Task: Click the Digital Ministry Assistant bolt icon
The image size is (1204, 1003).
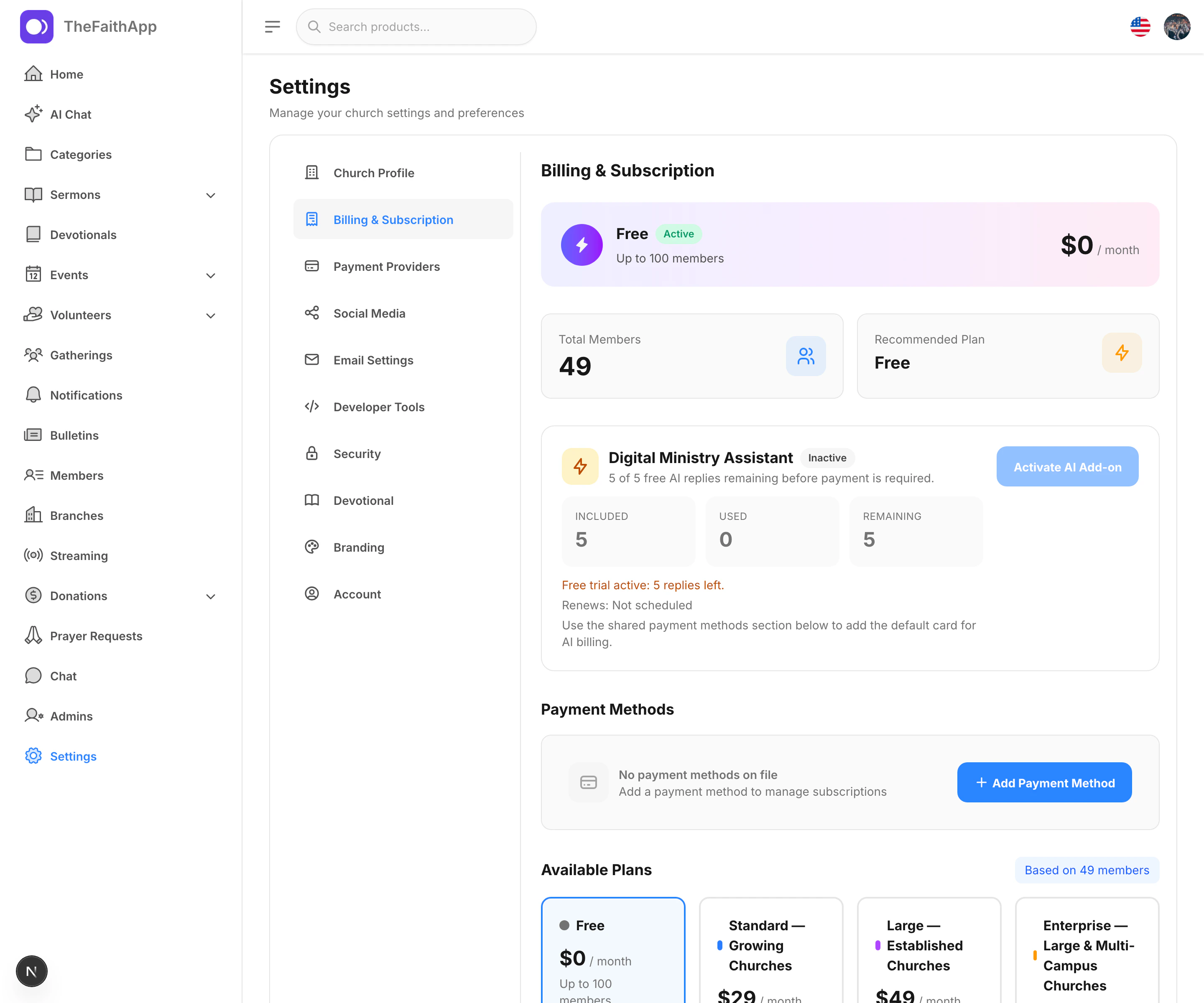Action: [x=580, y=466]
